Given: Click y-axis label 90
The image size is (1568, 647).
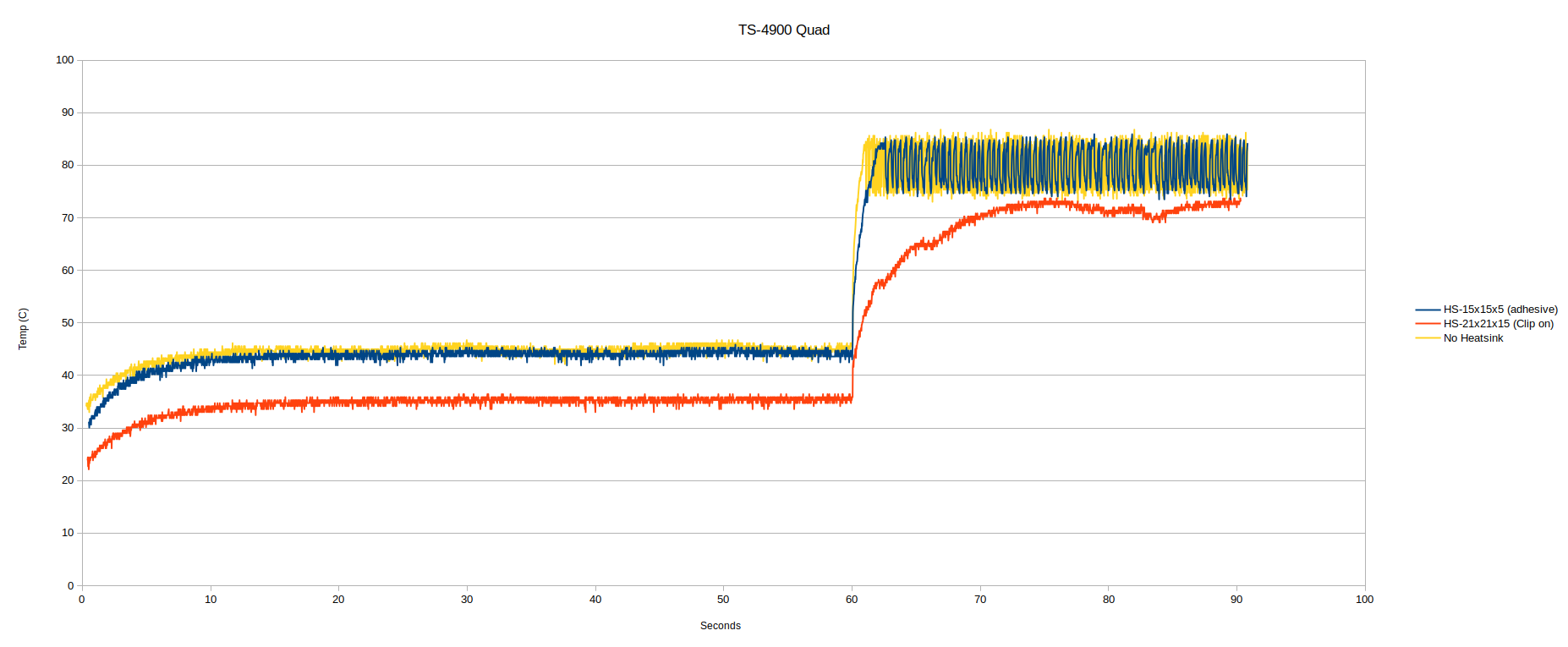Looking at the screenshot, I should tap(68, 112).
